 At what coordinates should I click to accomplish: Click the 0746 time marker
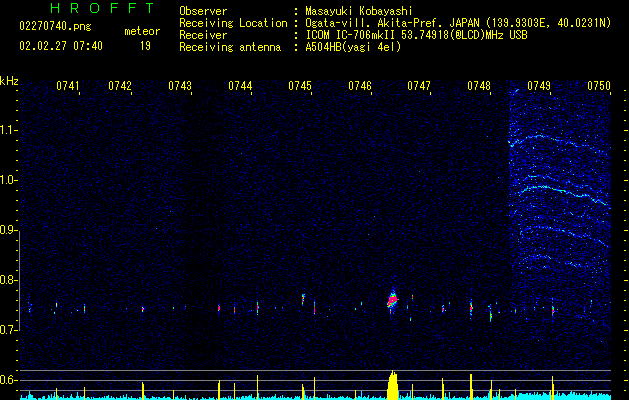(x=360, y=86)
